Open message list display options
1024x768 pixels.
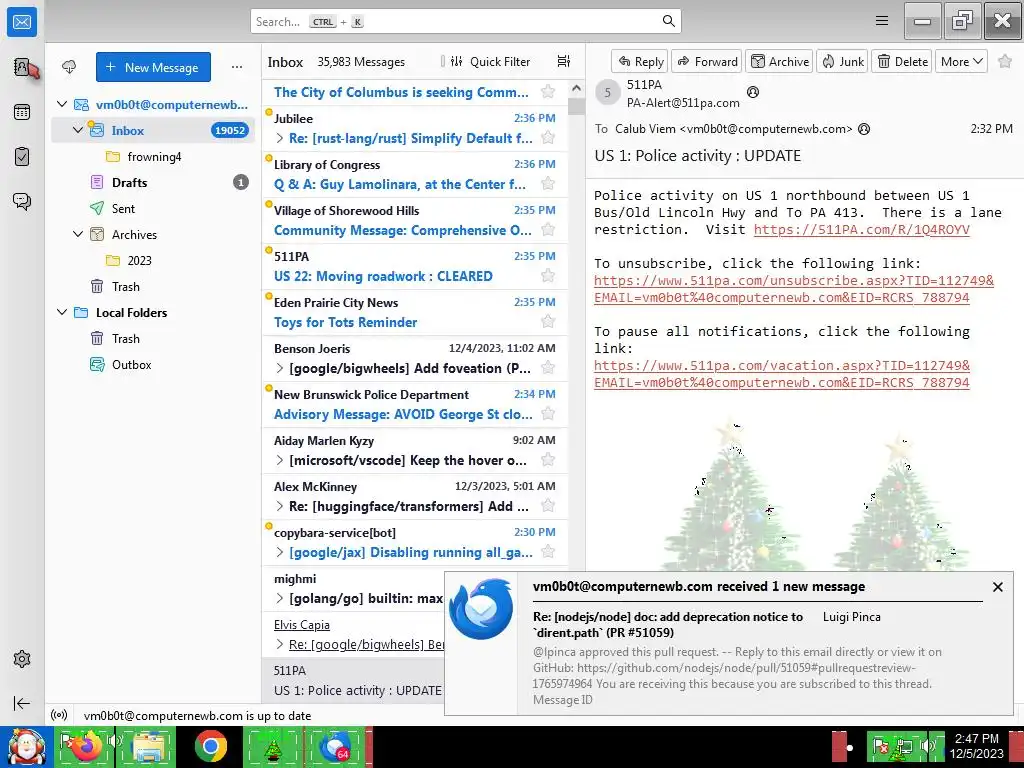pos(563,61)
